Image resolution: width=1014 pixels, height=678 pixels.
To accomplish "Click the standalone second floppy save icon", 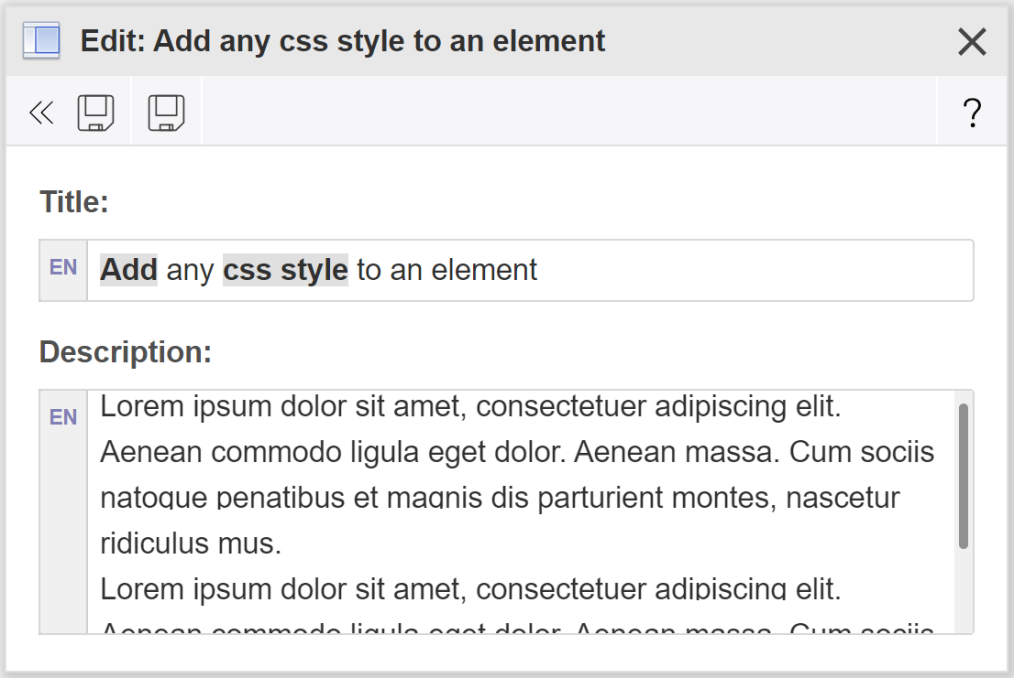I will click(166, 113).
